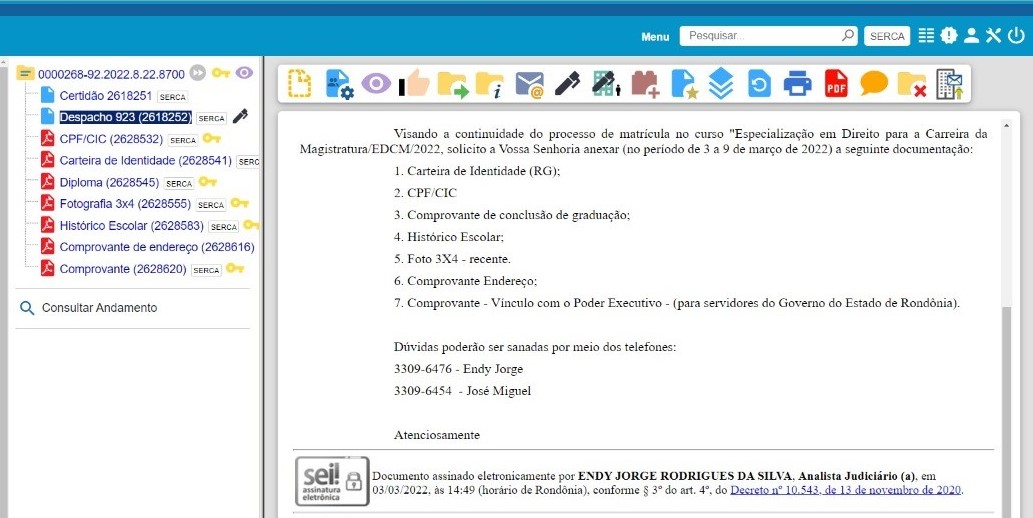
Task: Open the SERCA unit selector in header
Action: click(887, 36)
